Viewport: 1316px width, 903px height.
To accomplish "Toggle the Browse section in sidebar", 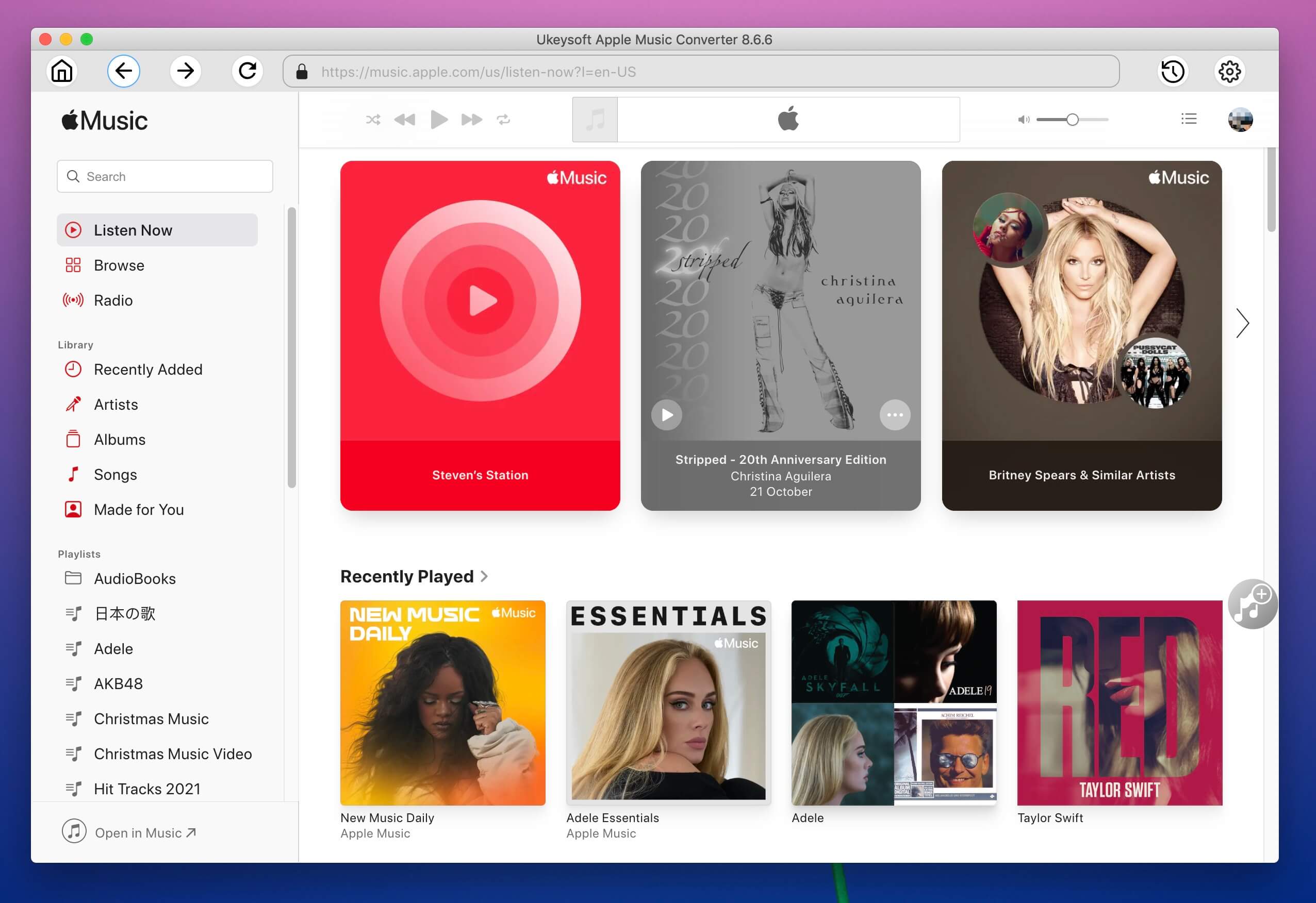I will [x=118, y=265].
